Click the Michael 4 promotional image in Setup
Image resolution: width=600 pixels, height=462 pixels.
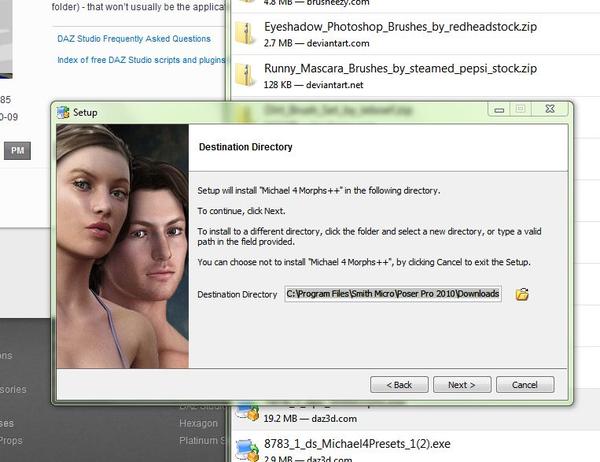[x=122, y=246]
